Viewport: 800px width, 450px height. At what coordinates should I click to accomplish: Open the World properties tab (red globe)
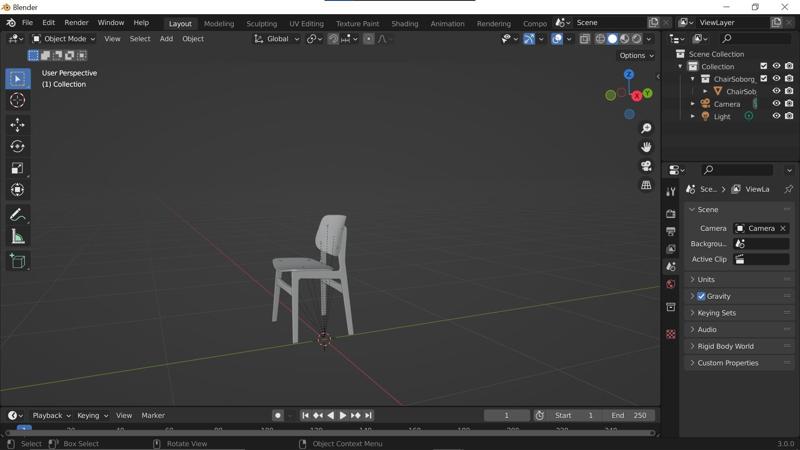671,284
